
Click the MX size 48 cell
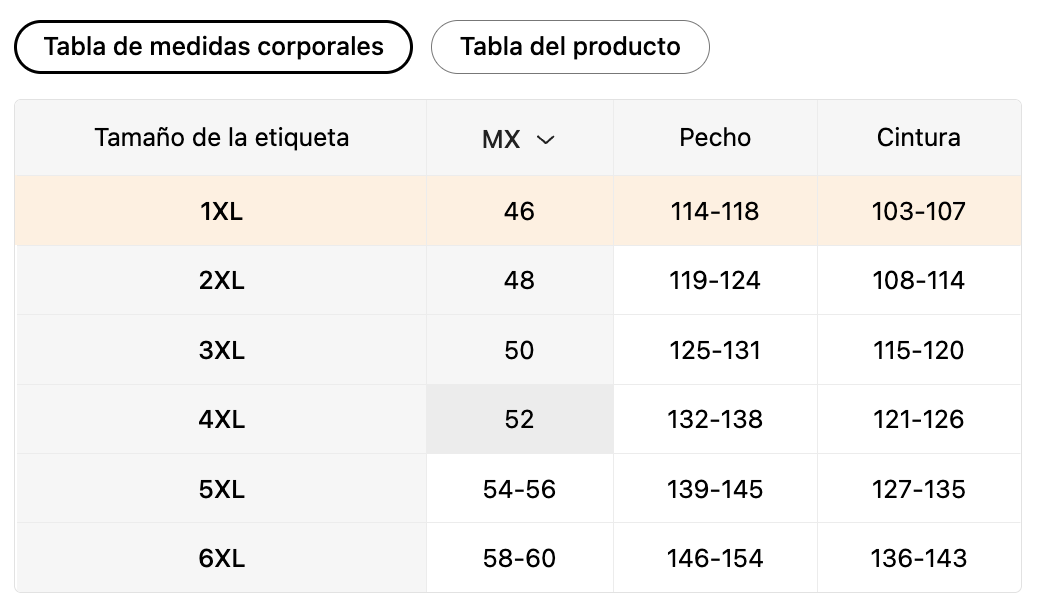click(x=519, y=281)
